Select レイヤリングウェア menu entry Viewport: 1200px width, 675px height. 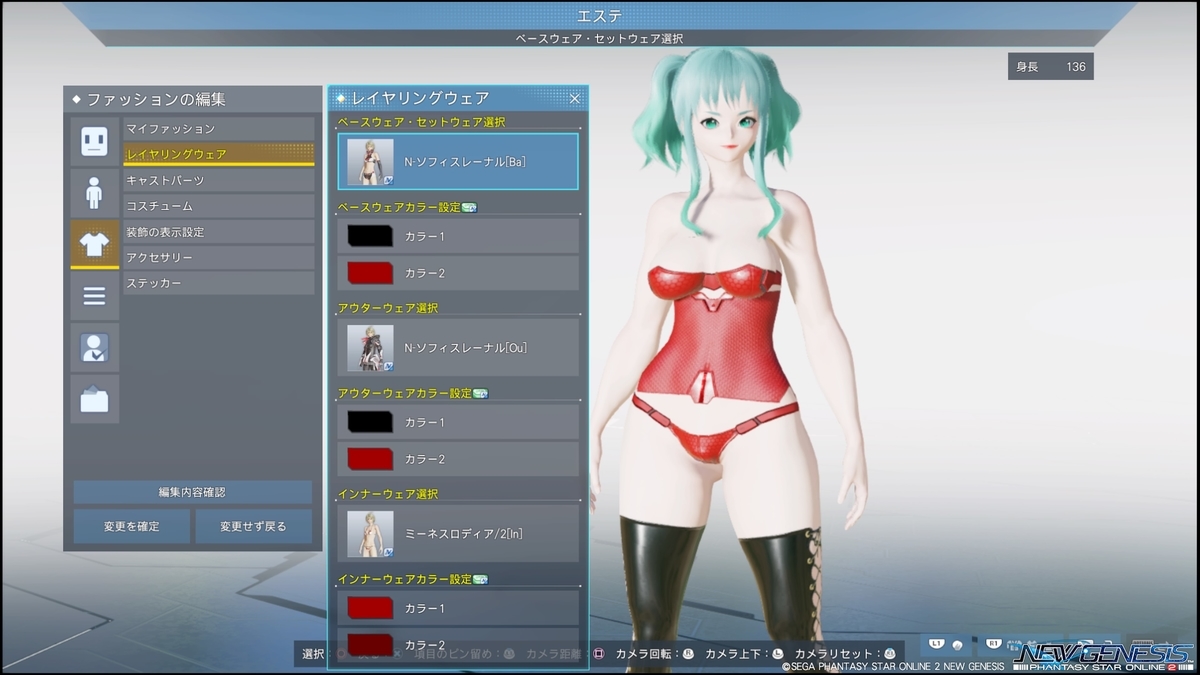click(219, 154)
